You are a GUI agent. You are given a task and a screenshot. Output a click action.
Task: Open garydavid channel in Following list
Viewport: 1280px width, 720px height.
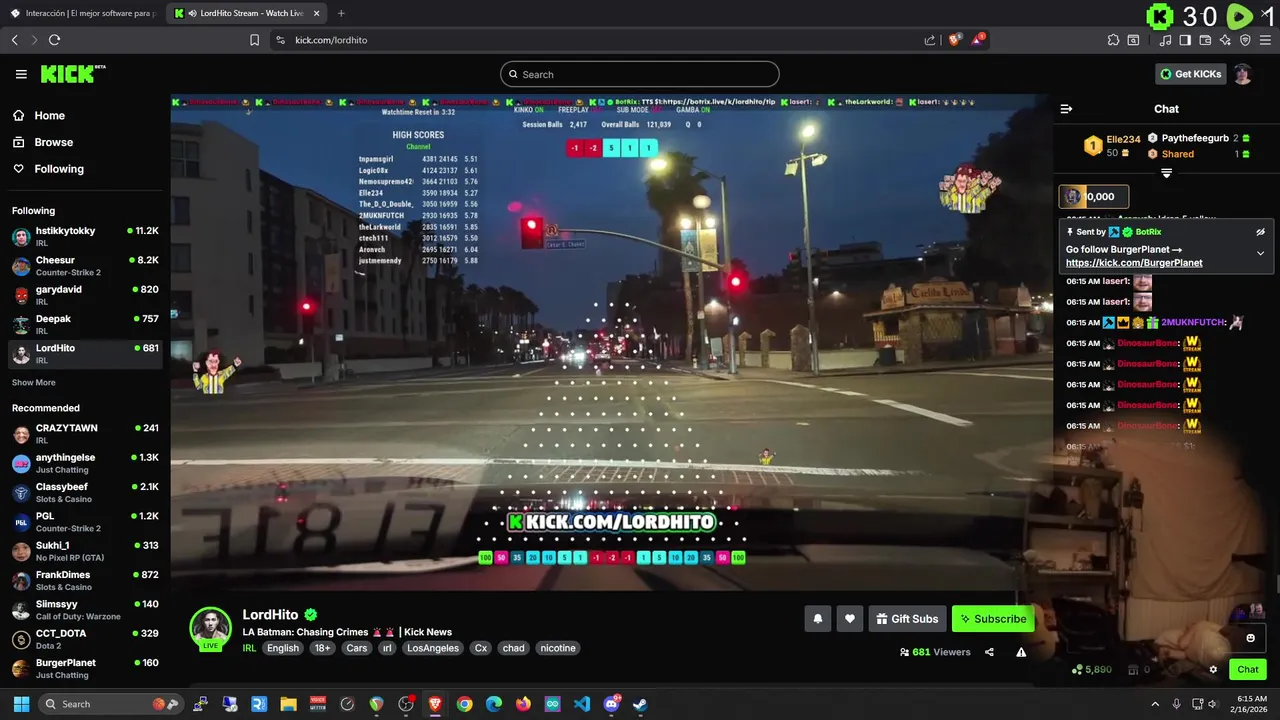coord(85,295)
